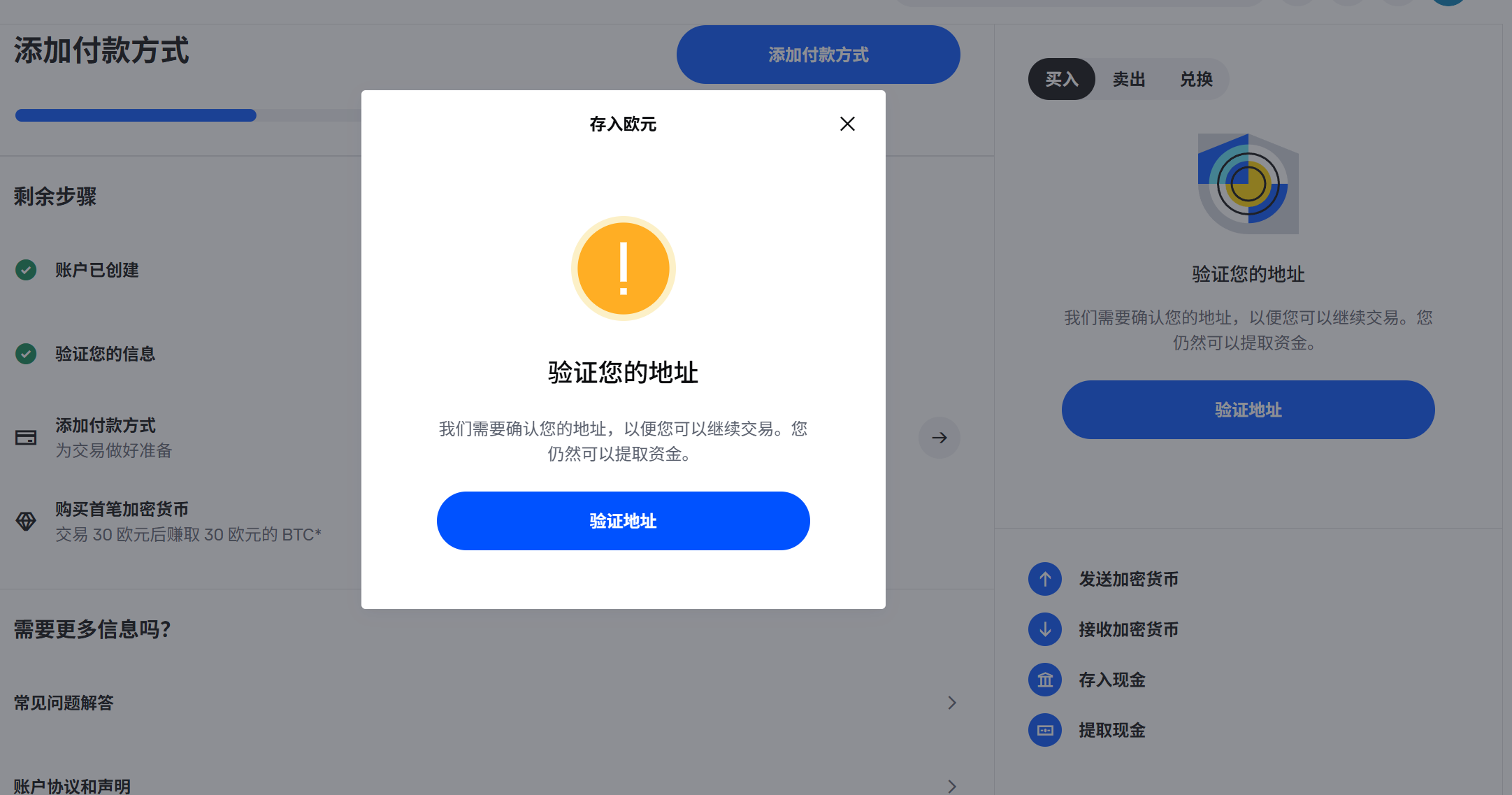This screenshot has height=795, width=1512.
Task: Click the shield logo above 验证您的地址
Action: coord(1247,184)
